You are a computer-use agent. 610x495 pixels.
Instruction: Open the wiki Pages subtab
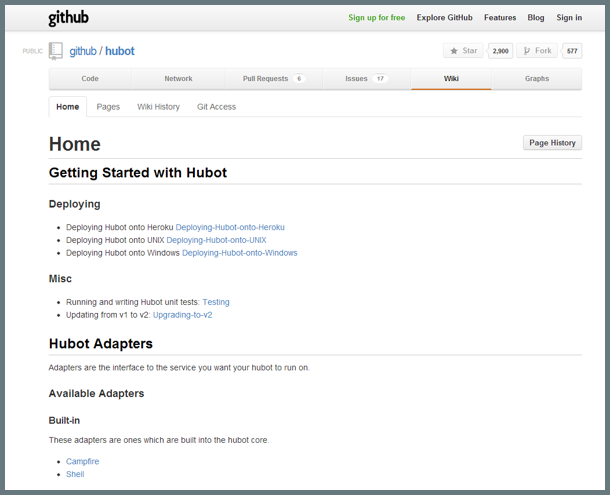(108, 107)
